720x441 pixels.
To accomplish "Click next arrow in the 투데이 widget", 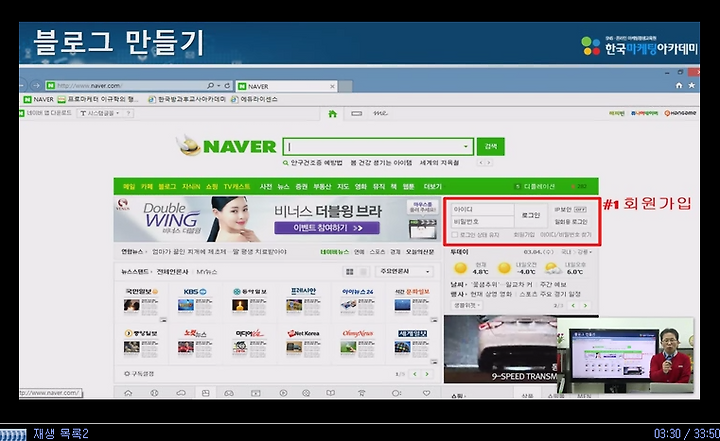I will [585, 305].
